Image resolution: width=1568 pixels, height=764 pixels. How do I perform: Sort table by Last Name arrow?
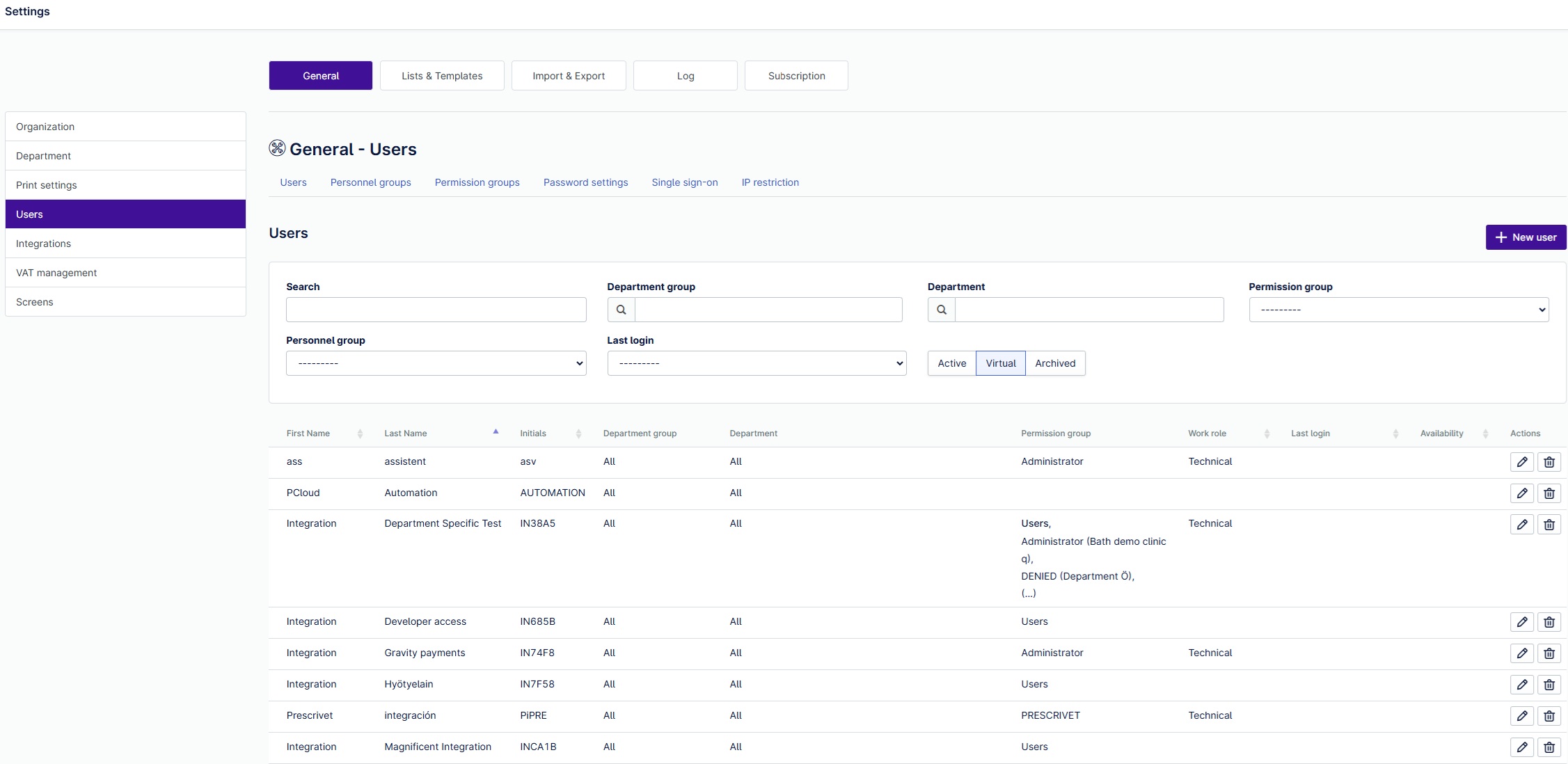point(496,432)
